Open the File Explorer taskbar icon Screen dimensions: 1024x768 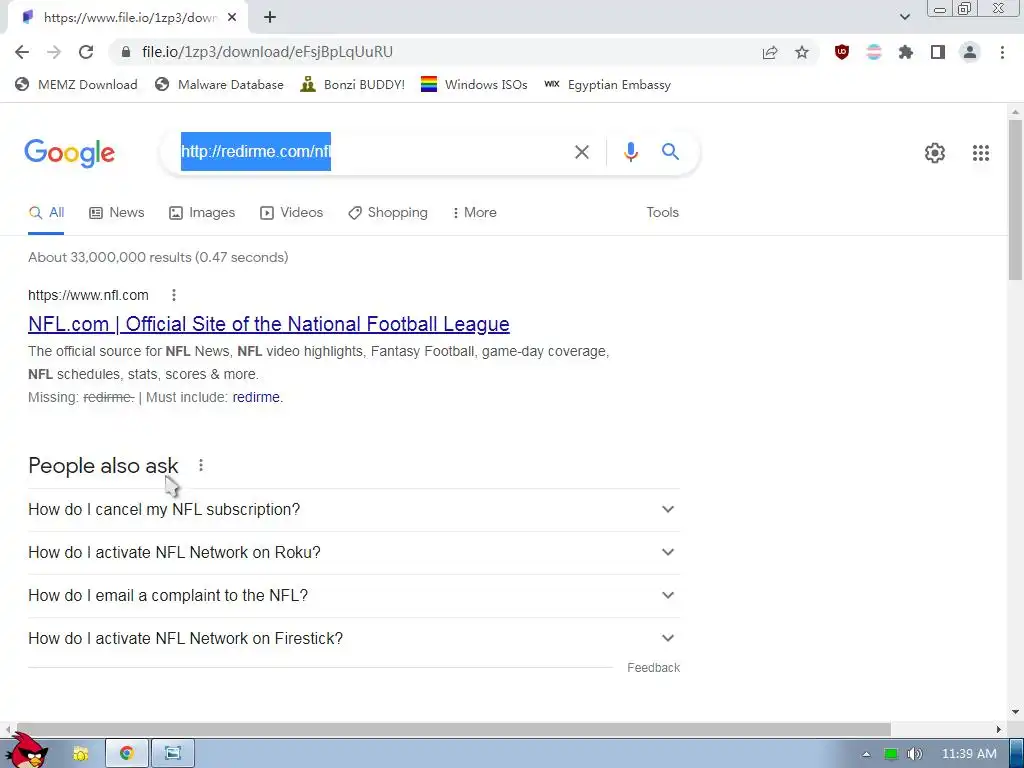point(80,754)
